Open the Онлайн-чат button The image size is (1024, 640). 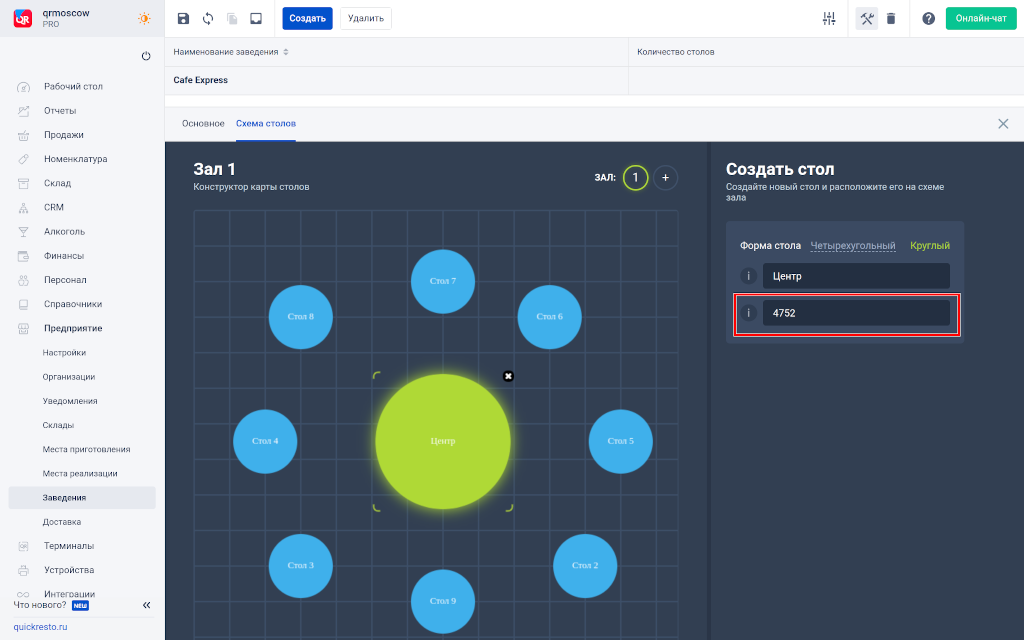[980, 18]
